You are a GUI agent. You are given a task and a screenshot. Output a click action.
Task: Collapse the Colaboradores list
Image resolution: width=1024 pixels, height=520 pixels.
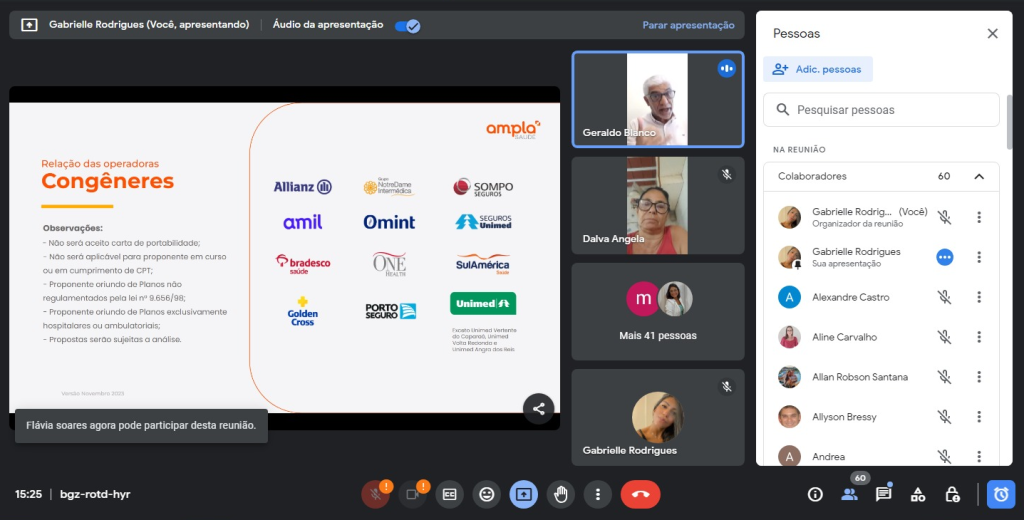click(978, 177)
